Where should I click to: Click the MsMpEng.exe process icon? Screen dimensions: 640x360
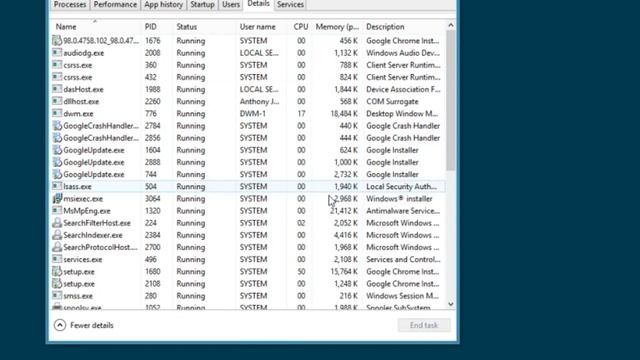(57, 211)
